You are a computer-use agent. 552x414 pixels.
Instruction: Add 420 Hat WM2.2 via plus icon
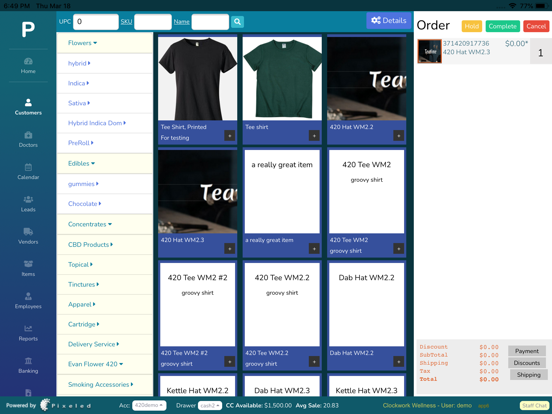(399, 136)
